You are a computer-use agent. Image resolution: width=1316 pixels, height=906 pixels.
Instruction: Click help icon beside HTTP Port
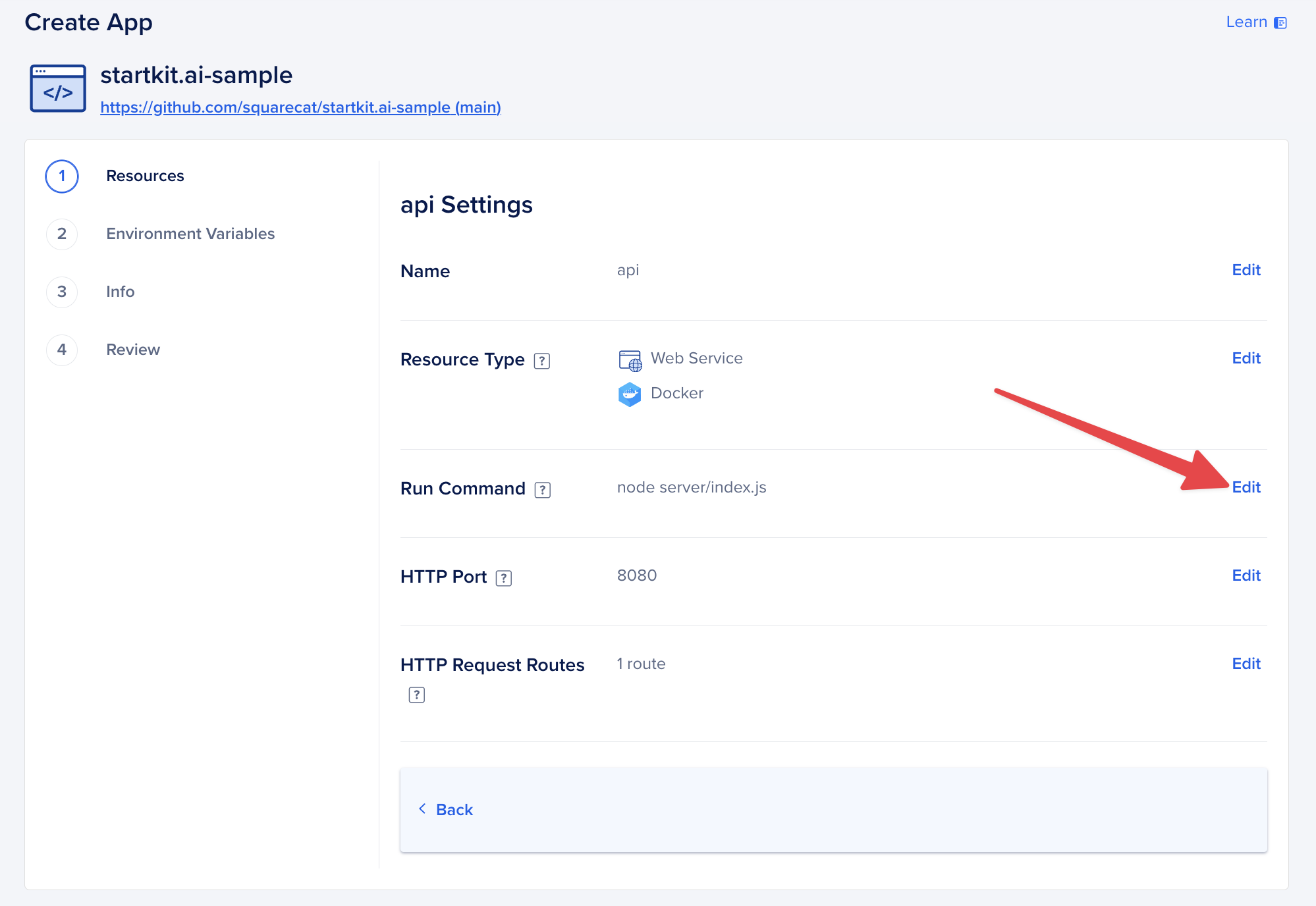503,578
